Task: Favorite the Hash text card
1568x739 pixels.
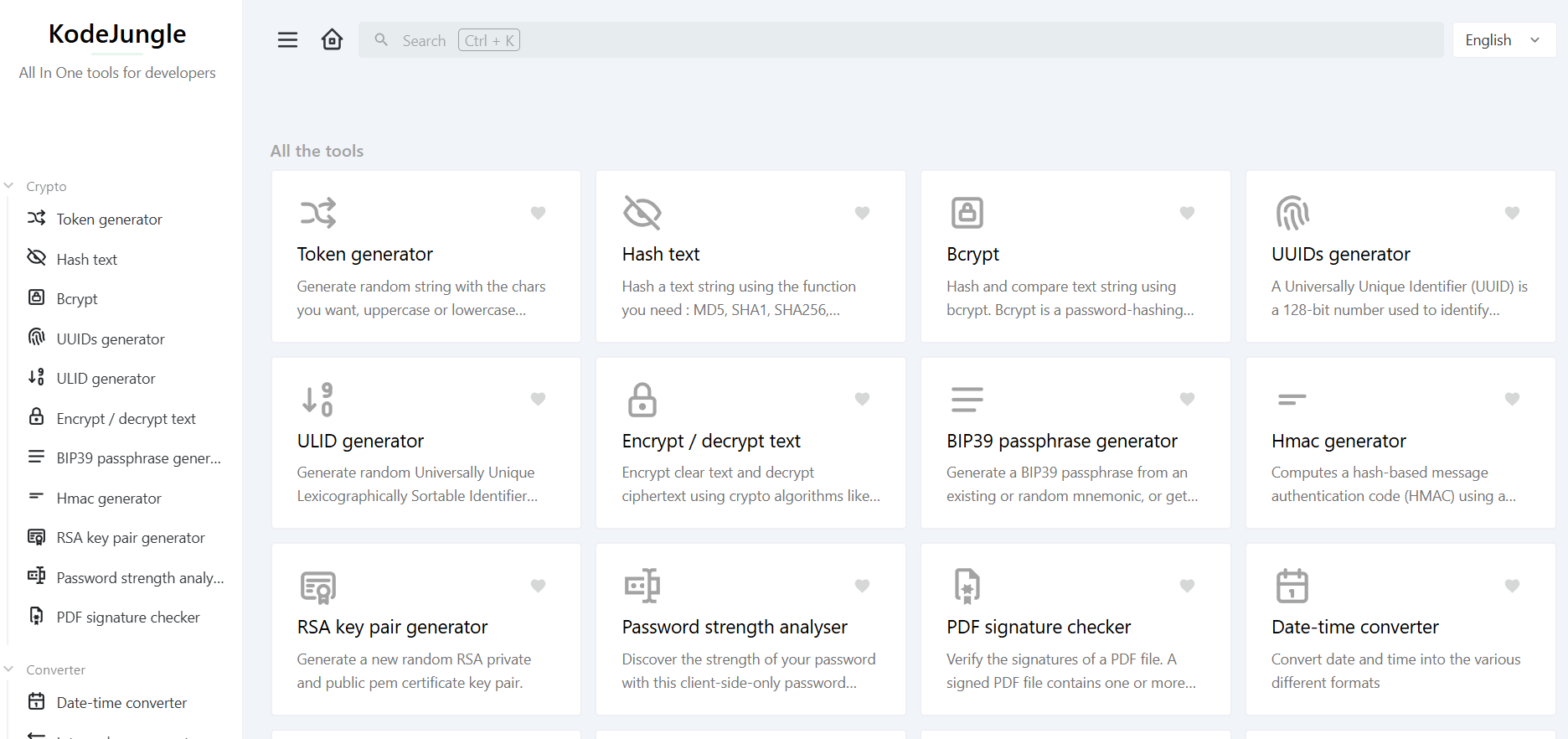Action: click(x=862, y=213)
